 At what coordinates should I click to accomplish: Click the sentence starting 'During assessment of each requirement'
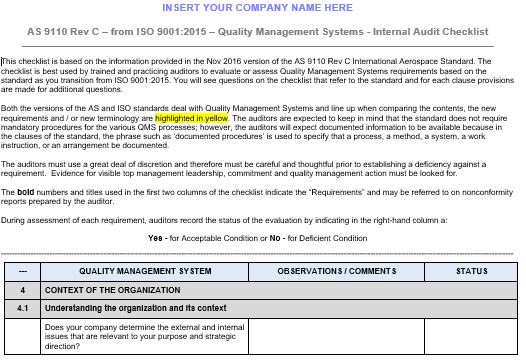(x=224, y=220)
